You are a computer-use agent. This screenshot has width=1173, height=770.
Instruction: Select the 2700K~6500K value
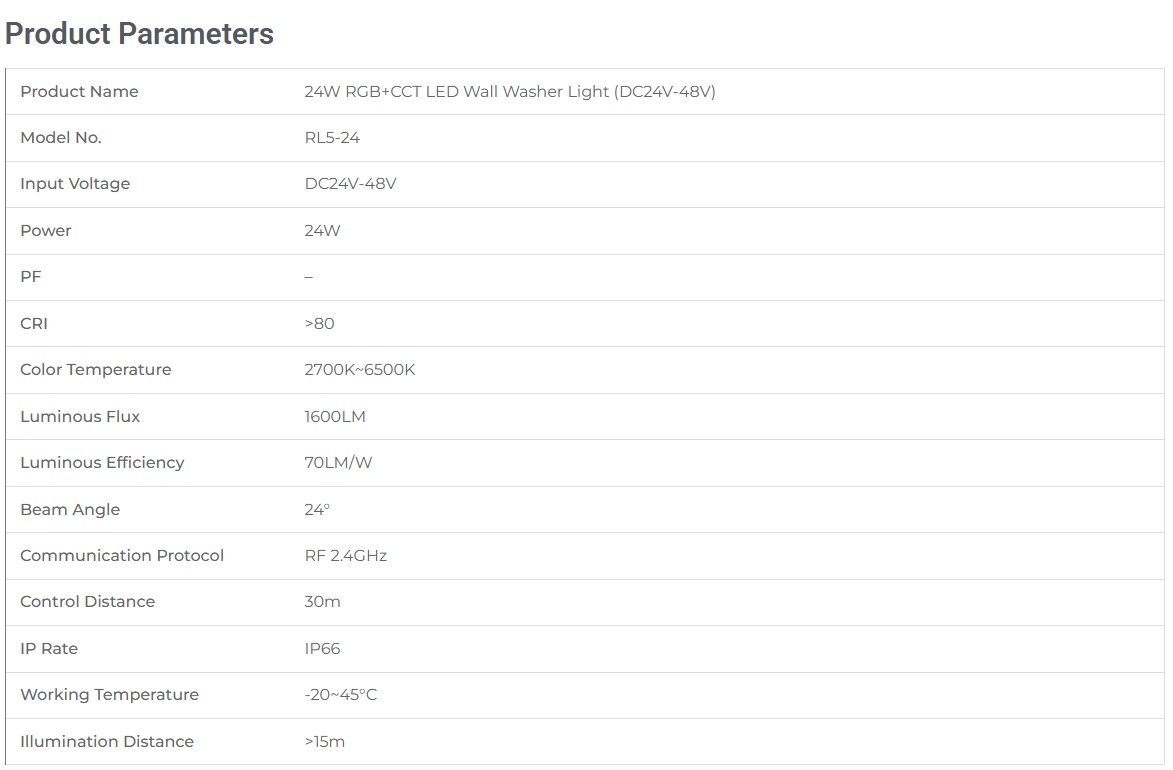(359, 370)
